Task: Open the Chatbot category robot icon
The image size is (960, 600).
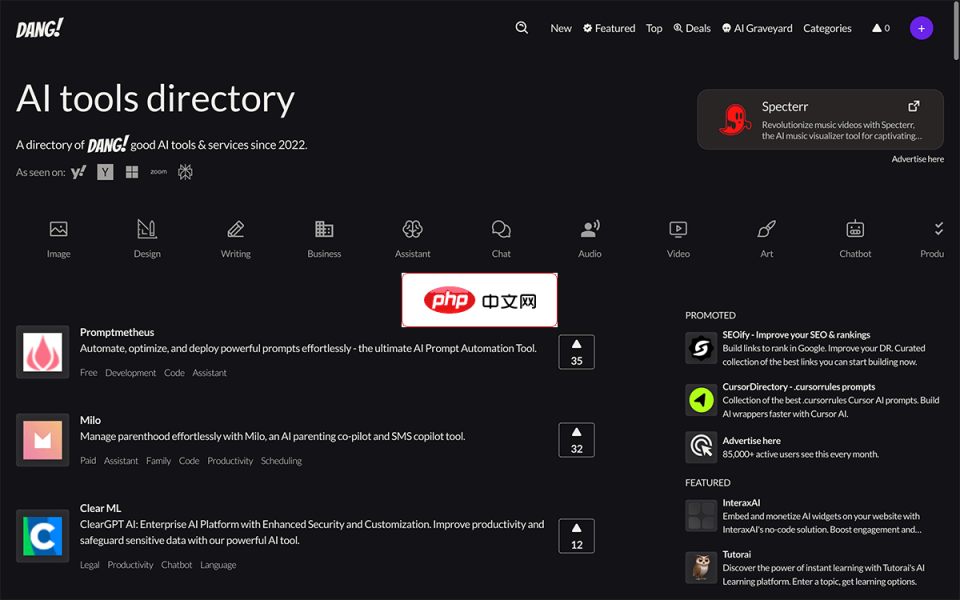Action: click(855, 229)
